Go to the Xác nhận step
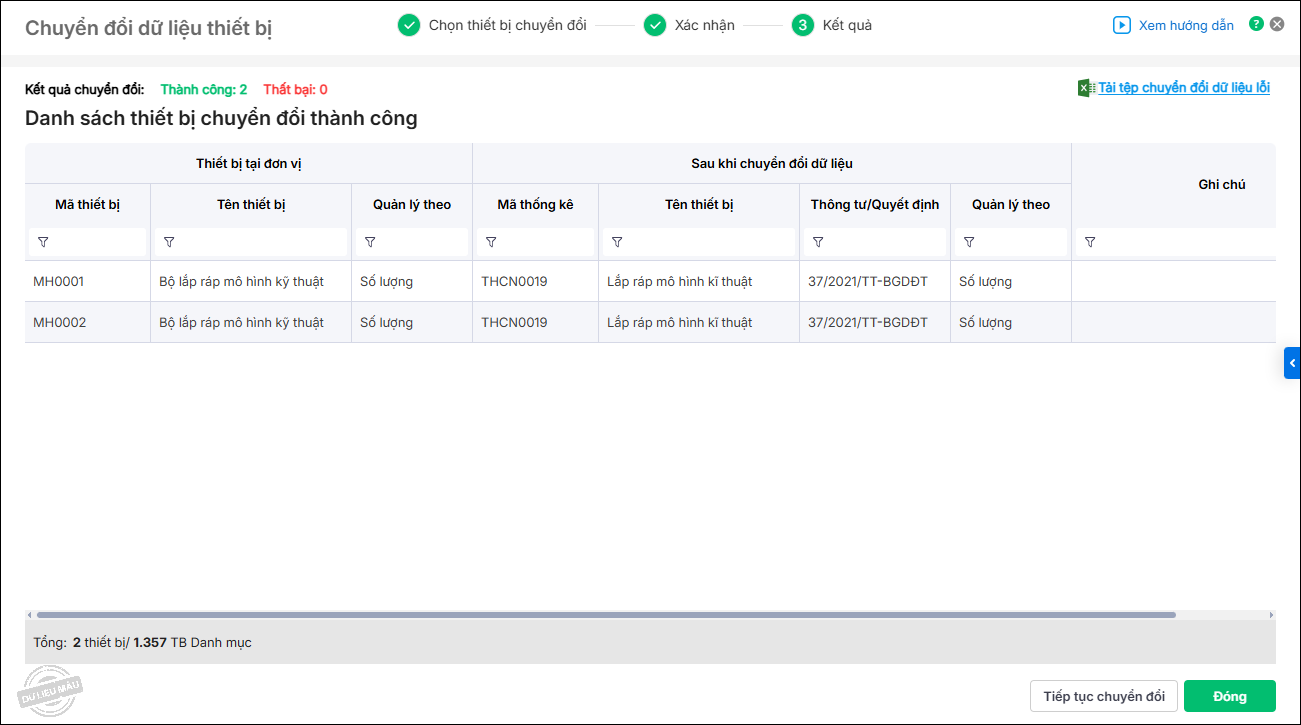 [x=704, y=25]
